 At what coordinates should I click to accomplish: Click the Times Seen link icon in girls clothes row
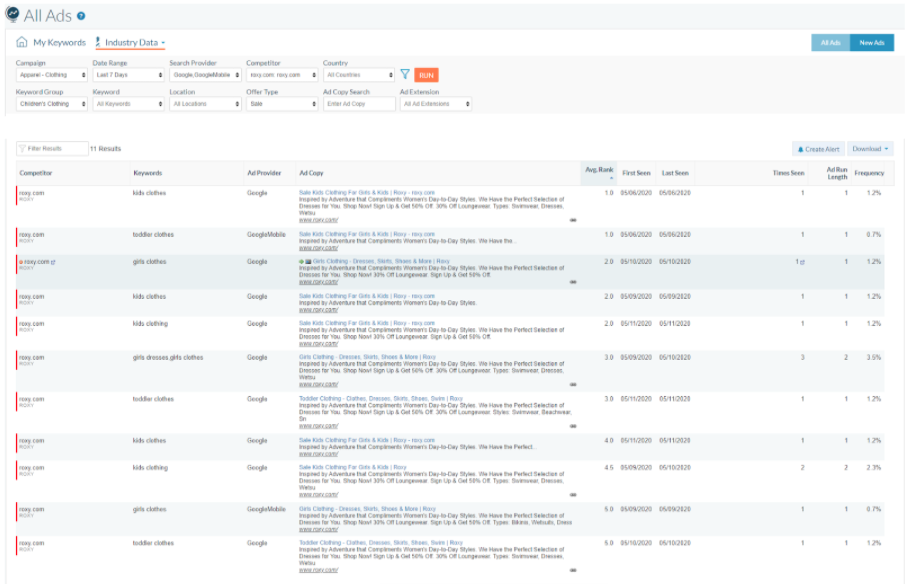(x=802, y=262)
